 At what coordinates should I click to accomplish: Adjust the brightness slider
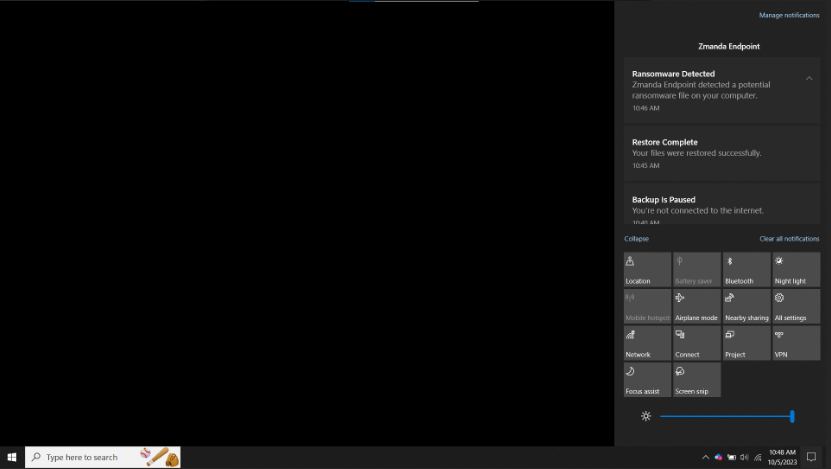727,417
